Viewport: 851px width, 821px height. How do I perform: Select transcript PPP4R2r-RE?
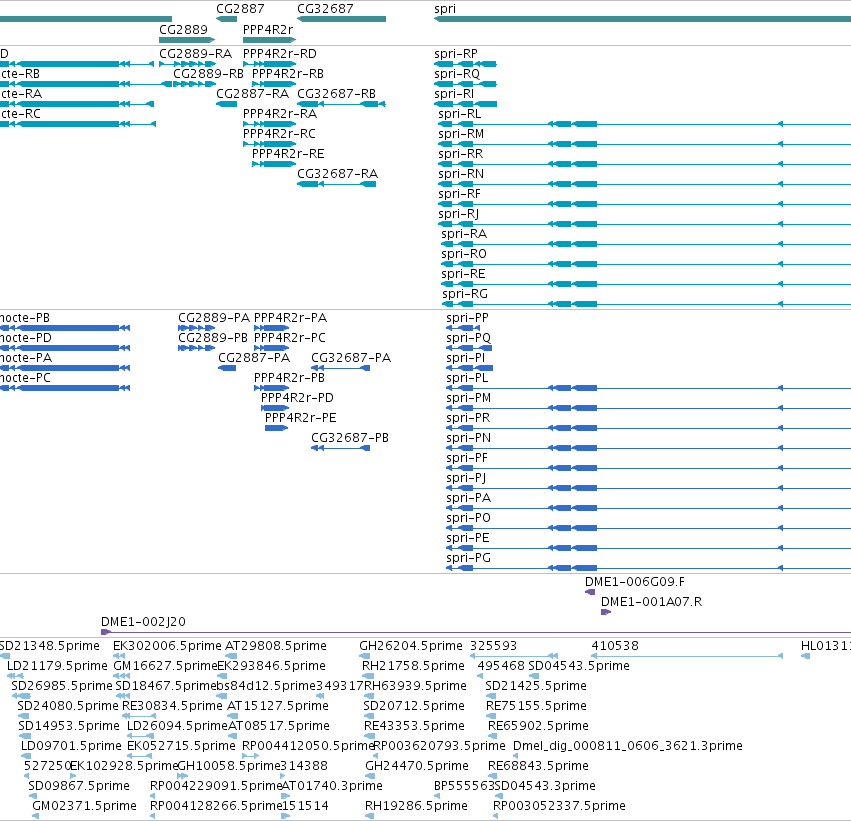288,154
